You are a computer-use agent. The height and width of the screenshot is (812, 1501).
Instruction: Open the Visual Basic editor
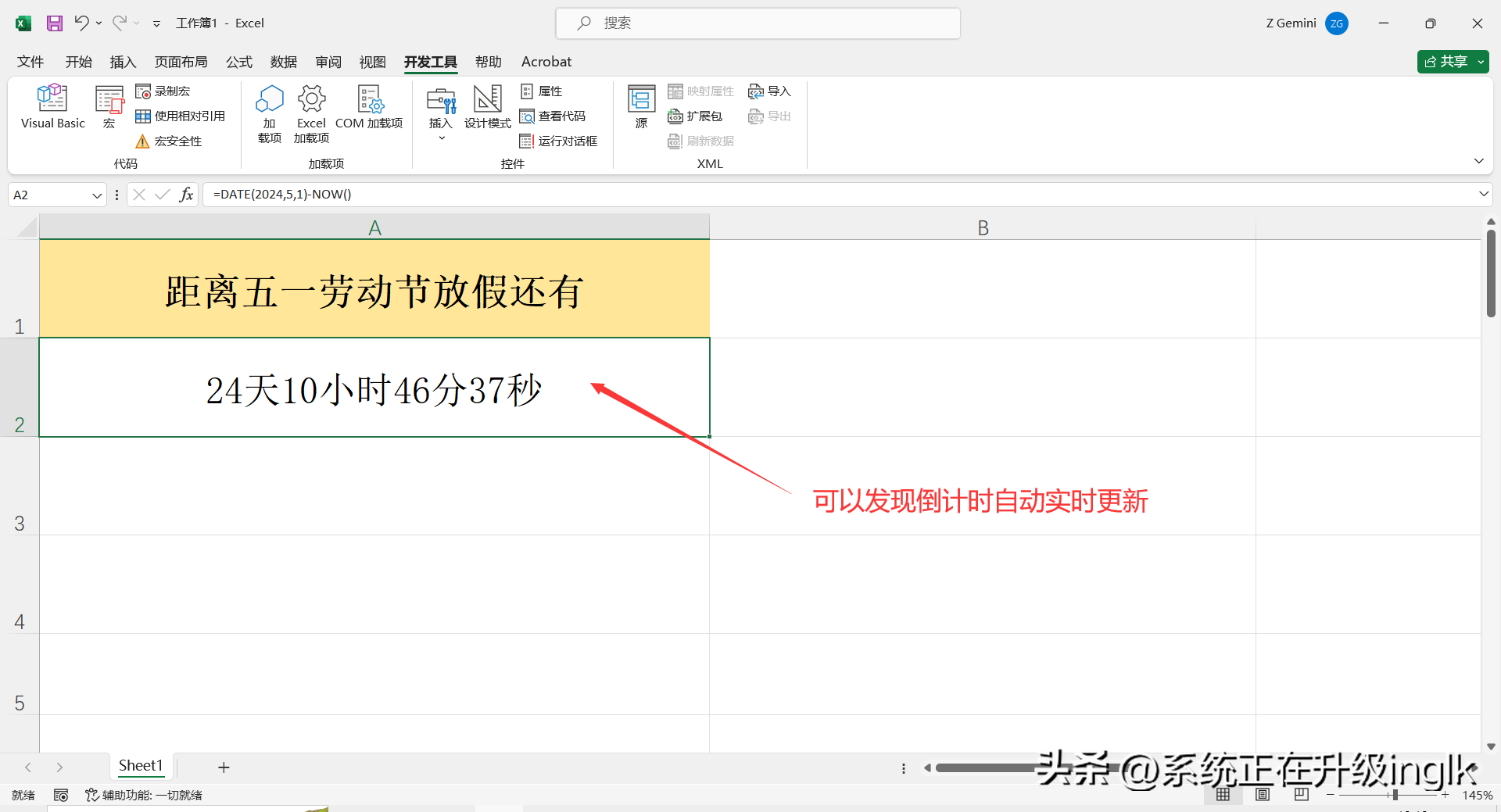tap(52, 106)
